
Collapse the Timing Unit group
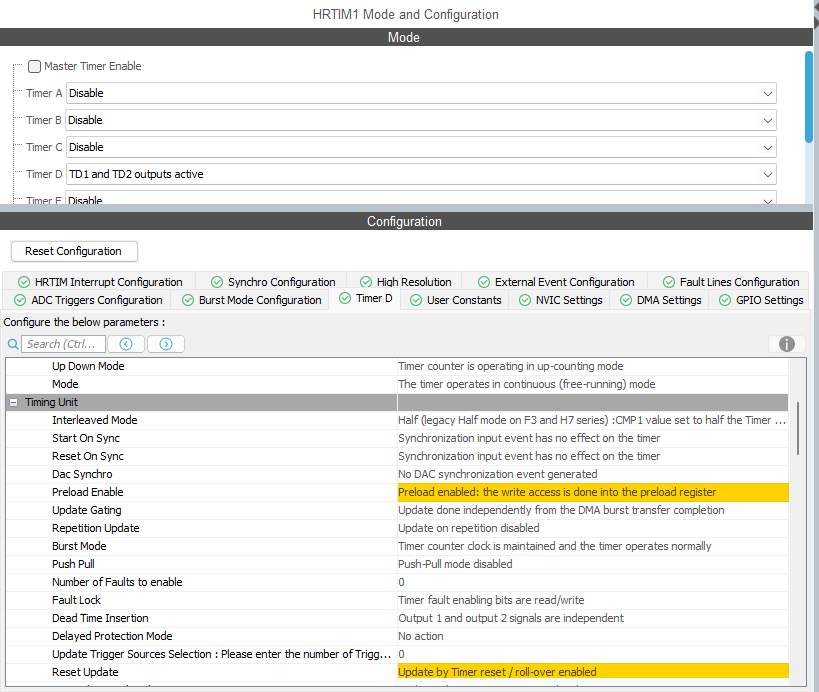[x=14, y=402]
